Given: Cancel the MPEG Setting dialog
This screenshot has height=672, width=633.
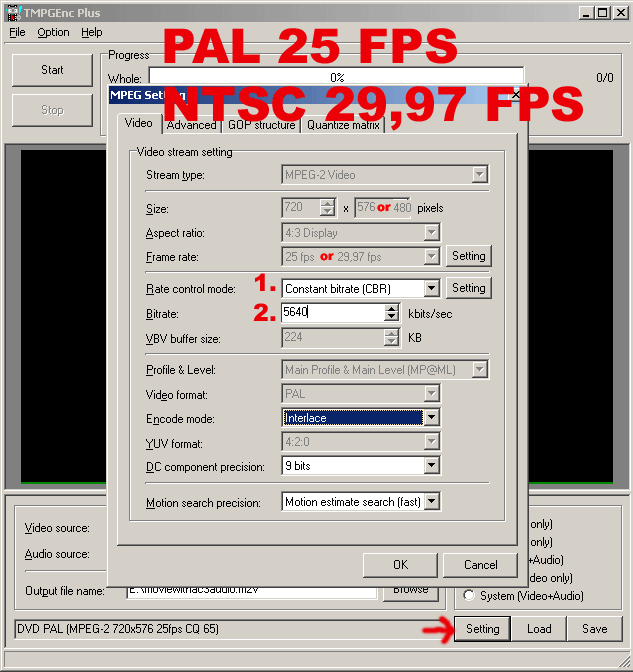Looking at the screenshot, I should tap(480, 565).
